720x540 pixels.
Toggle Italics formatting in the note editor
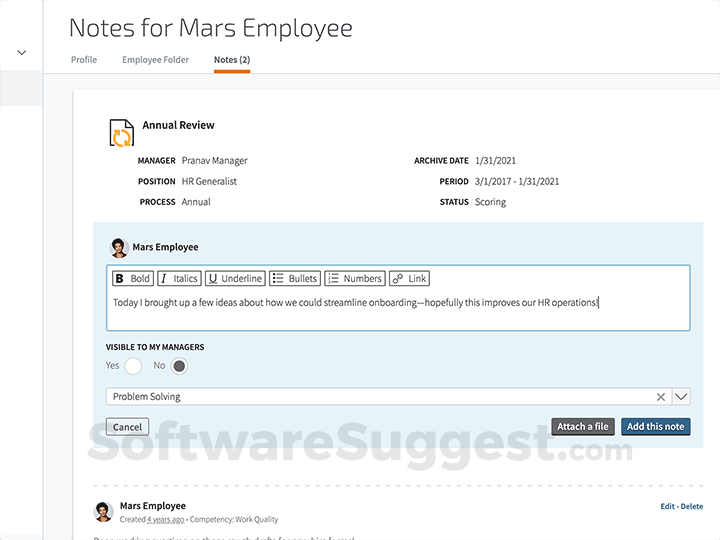click(179, 279)
